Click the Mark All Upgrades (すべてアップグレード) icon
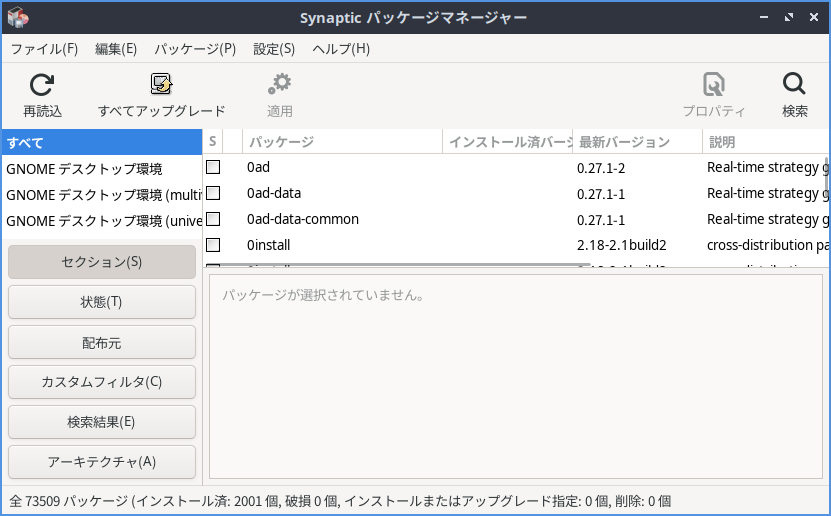The image size is (831, 516). click(161, 84)
